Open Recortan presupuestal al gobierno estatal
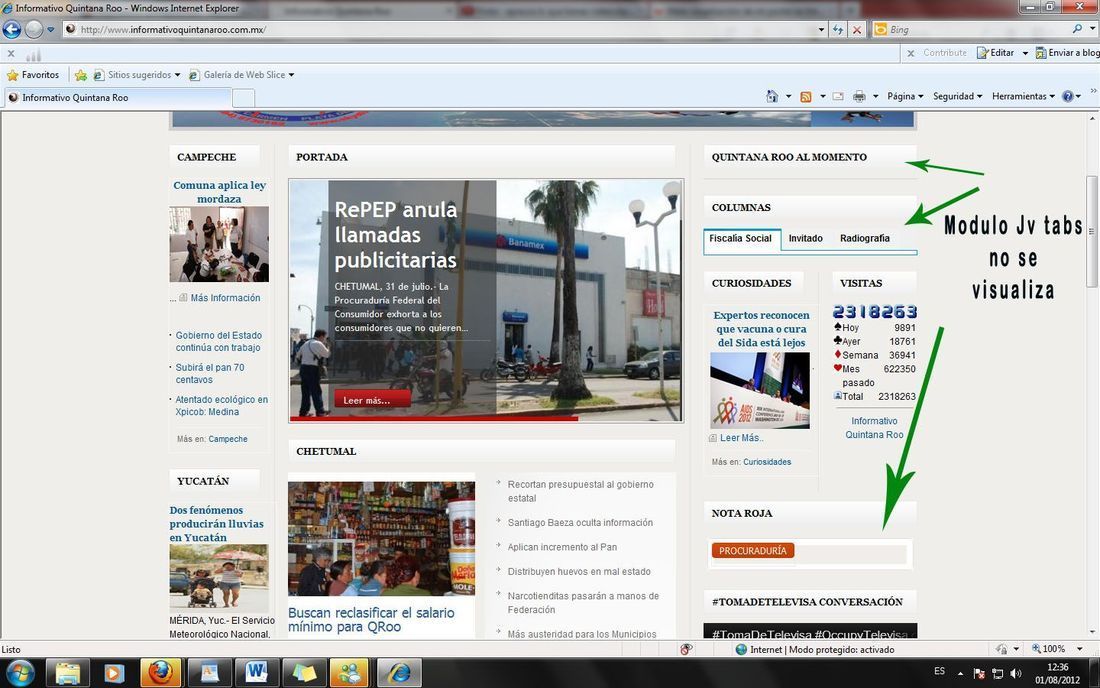Viewport: 1100px width, 688px height. 580,491
